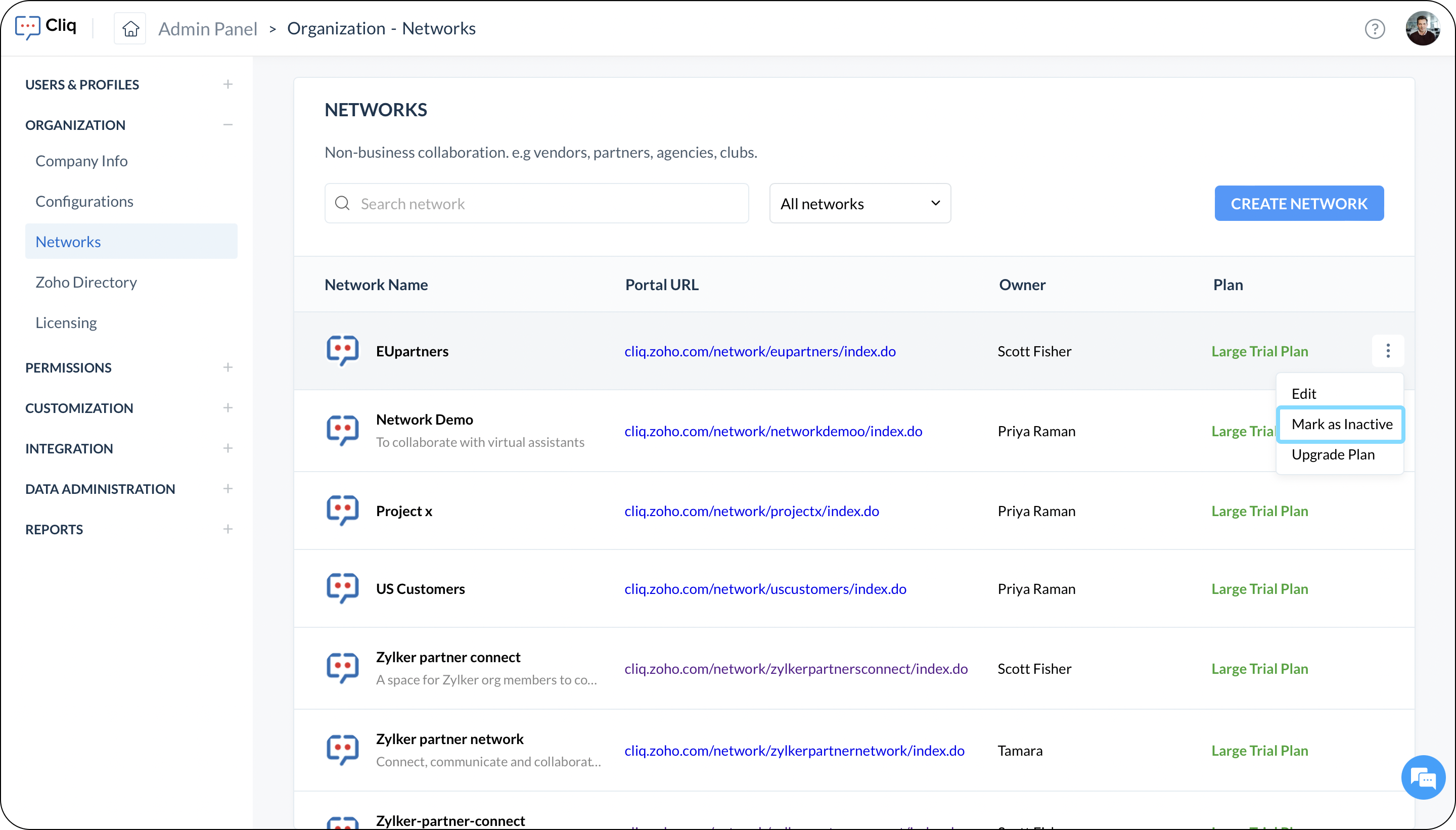Click Priya Raman in the Network Demo row
The width and height of the screenshot is (1456, 830).
pos(1036,431)
